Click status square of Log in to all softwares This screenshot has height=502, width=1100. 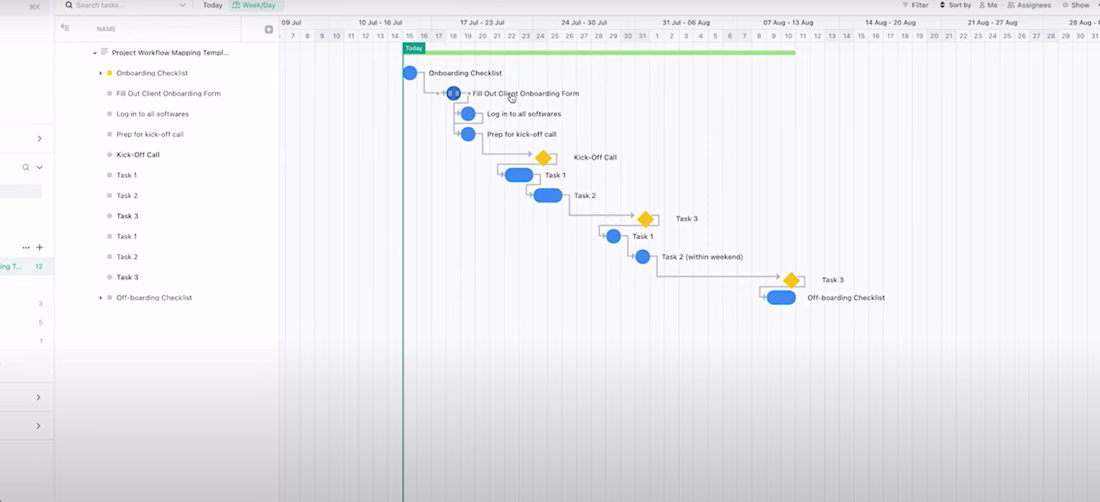click(x=109, y=114)
